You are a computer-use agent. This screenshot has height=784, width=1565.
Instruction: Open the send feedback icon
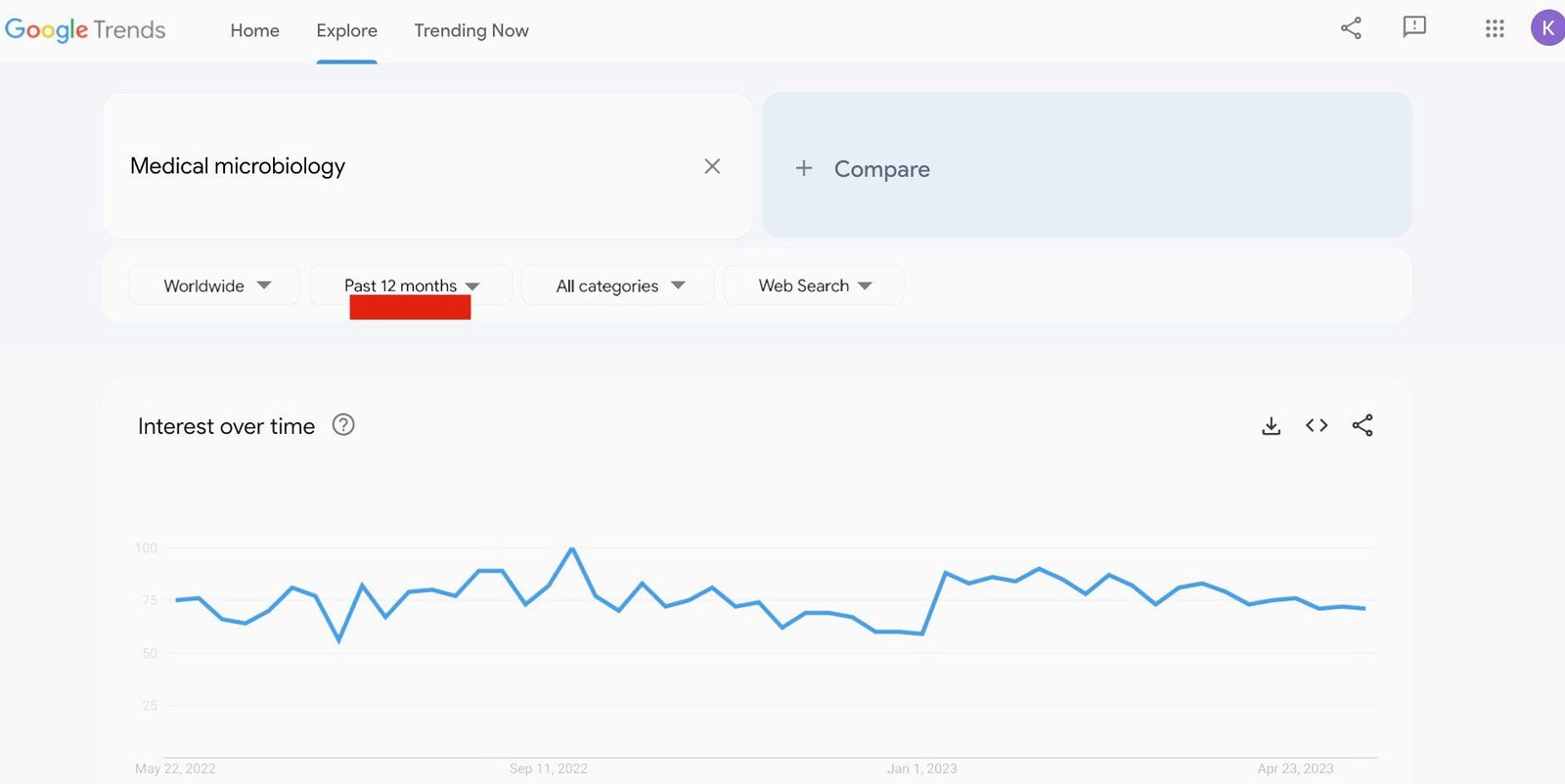[x=1414, y=27]
